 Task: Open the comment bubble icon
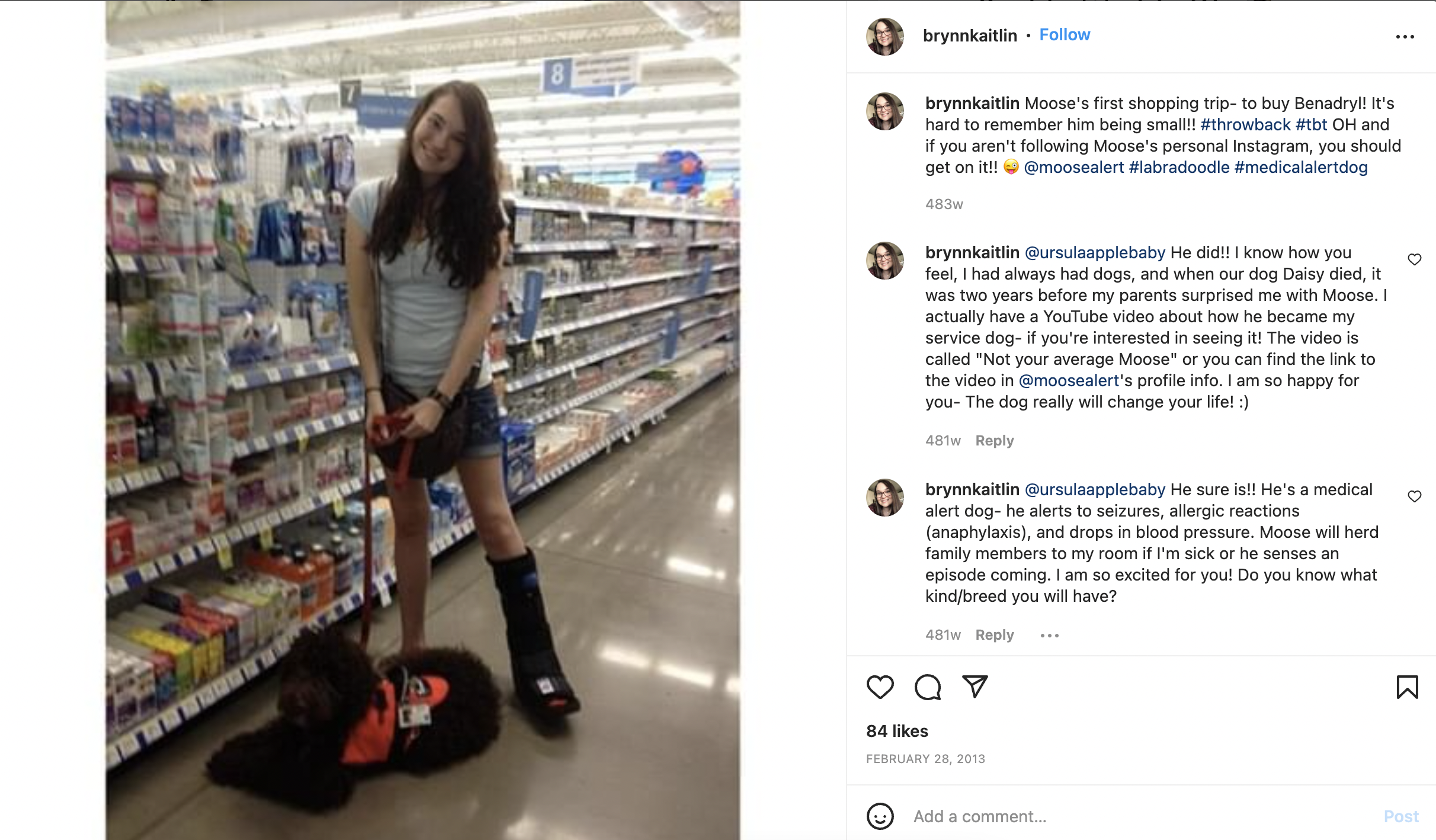(928, 687)
